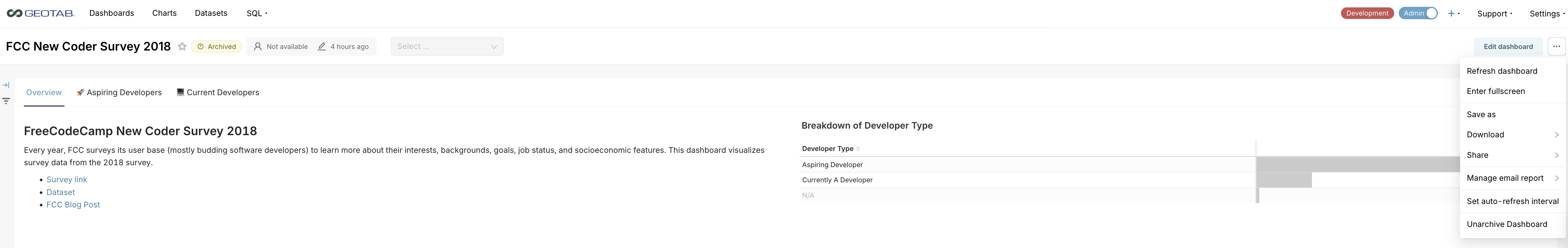Select Enter fullscreen
The height and width of the screenshot is (248, 1568).
coord(1513,91)
